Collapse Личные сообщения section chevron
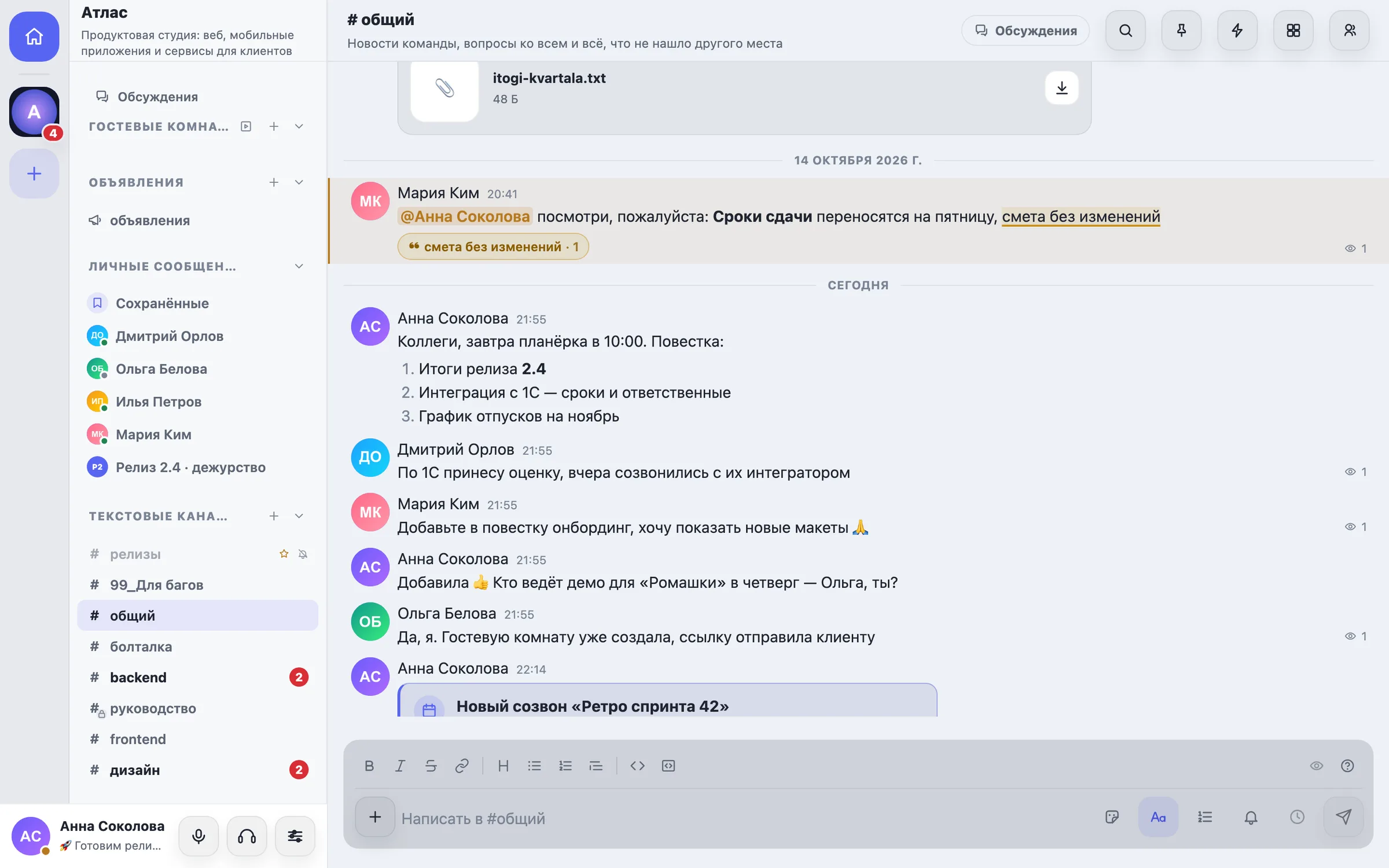 coord(299,266)
